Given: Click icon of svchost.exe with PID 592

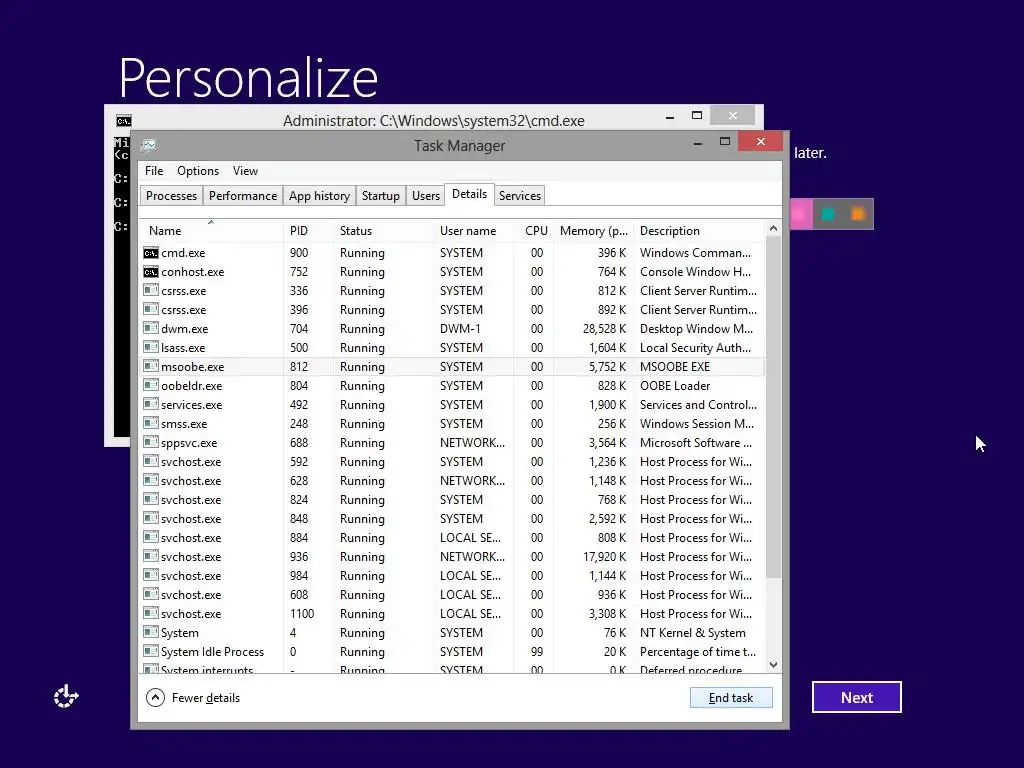Looking at the screenshot, I should click(x=151, y=461).
